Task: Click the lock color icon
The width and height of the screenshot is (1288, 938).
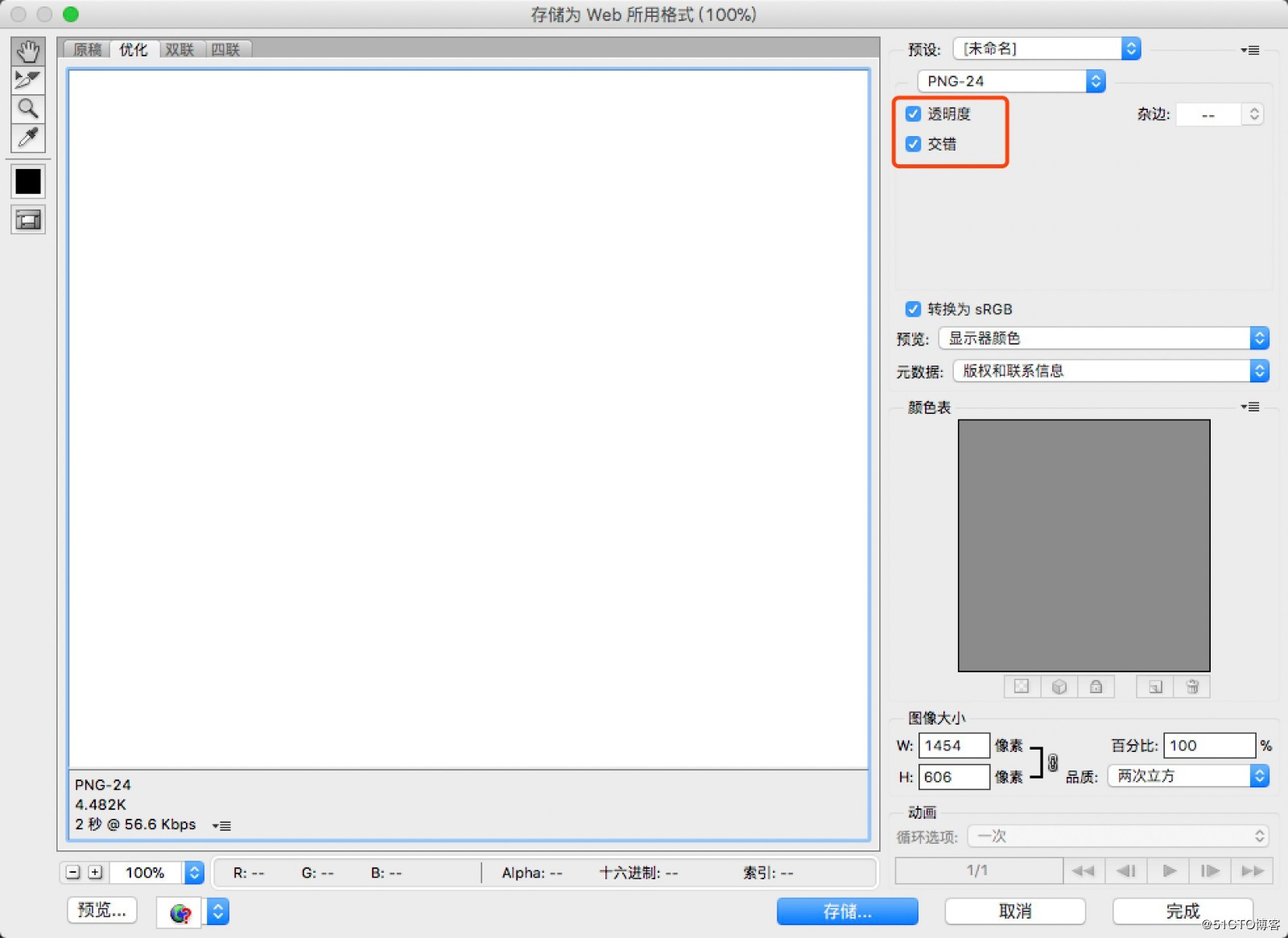Action: [1096, 687]
